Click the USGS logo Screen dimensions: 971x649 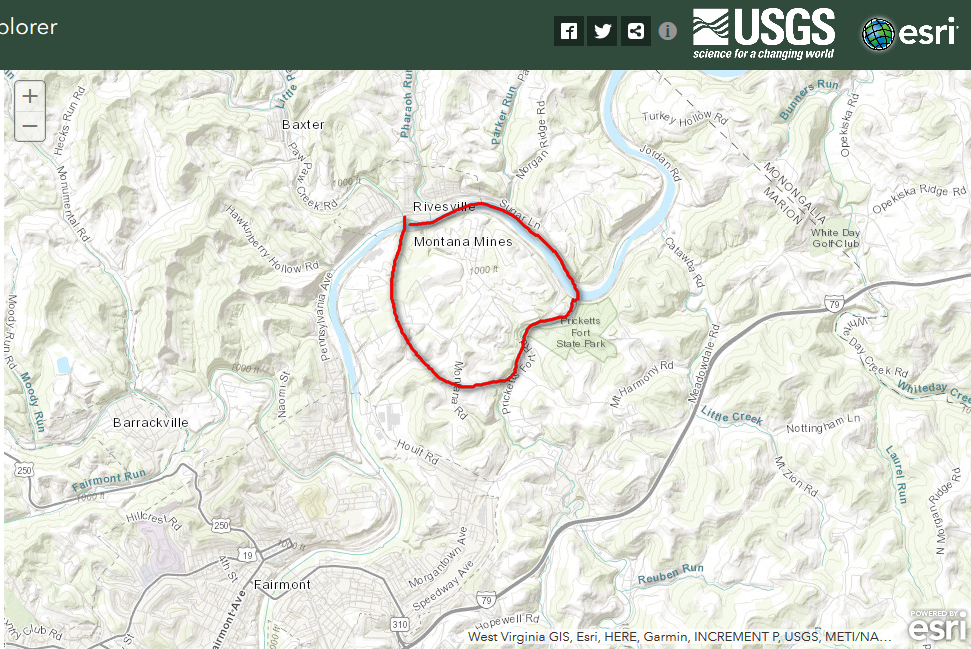pos(764,34)
